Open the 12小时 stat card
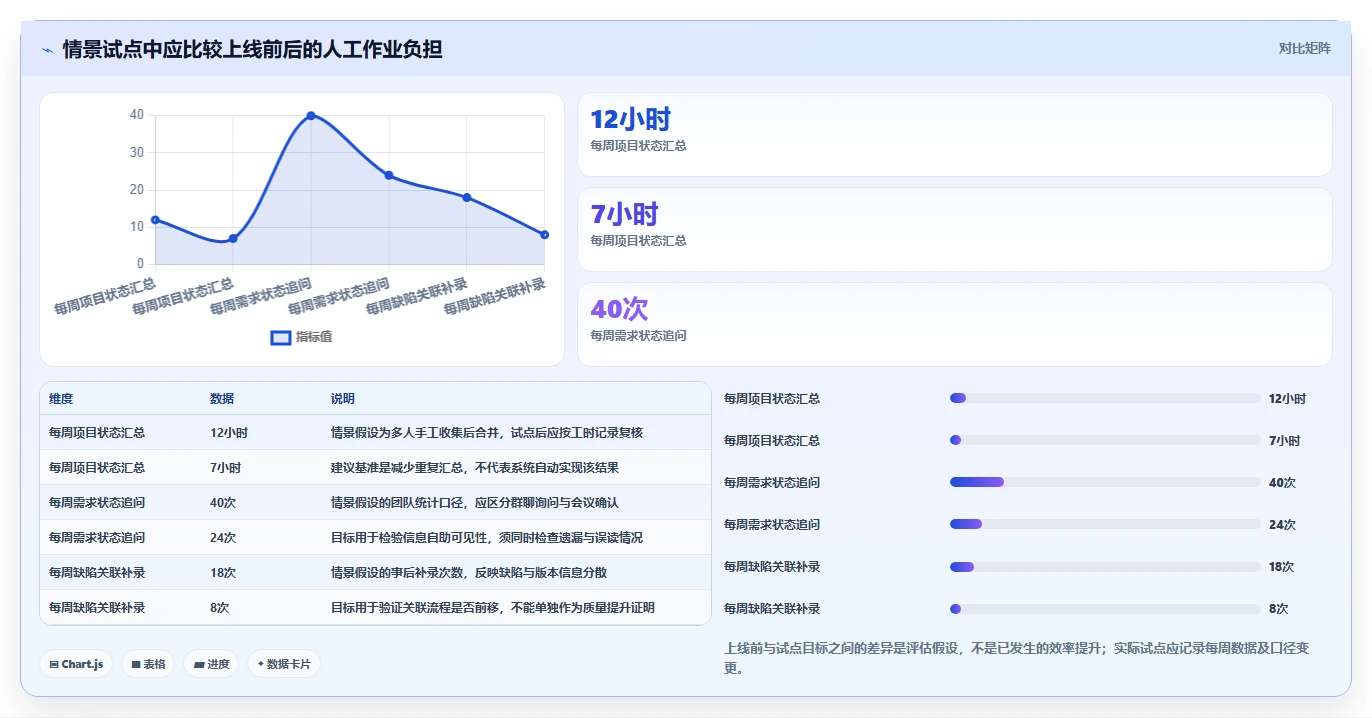This screenshot has height=718, width=1372. pyautogui.click(x=955, y=135)
